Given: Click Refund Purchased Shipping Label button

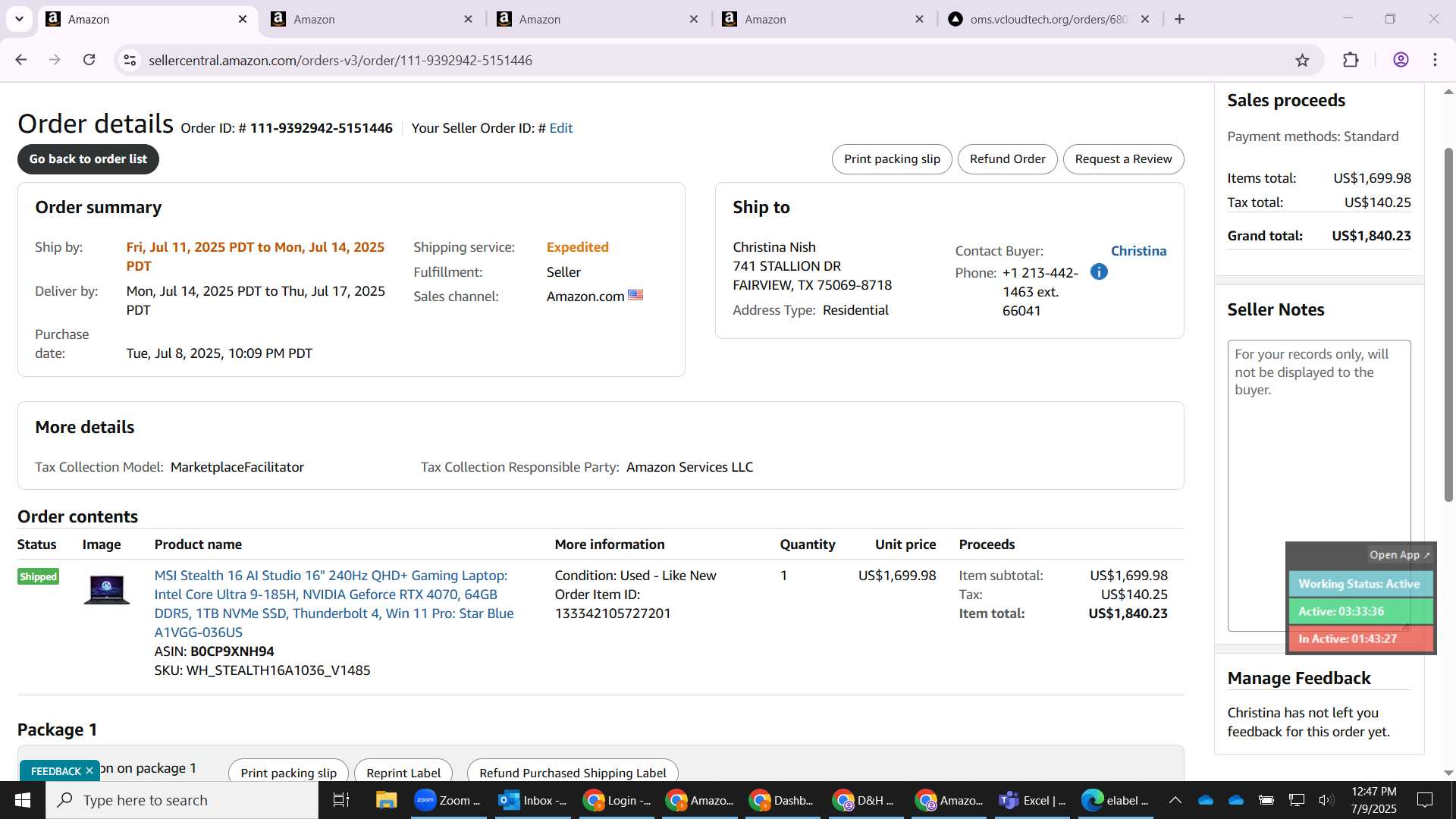Looking at the screenshot, I should (573, 772).
